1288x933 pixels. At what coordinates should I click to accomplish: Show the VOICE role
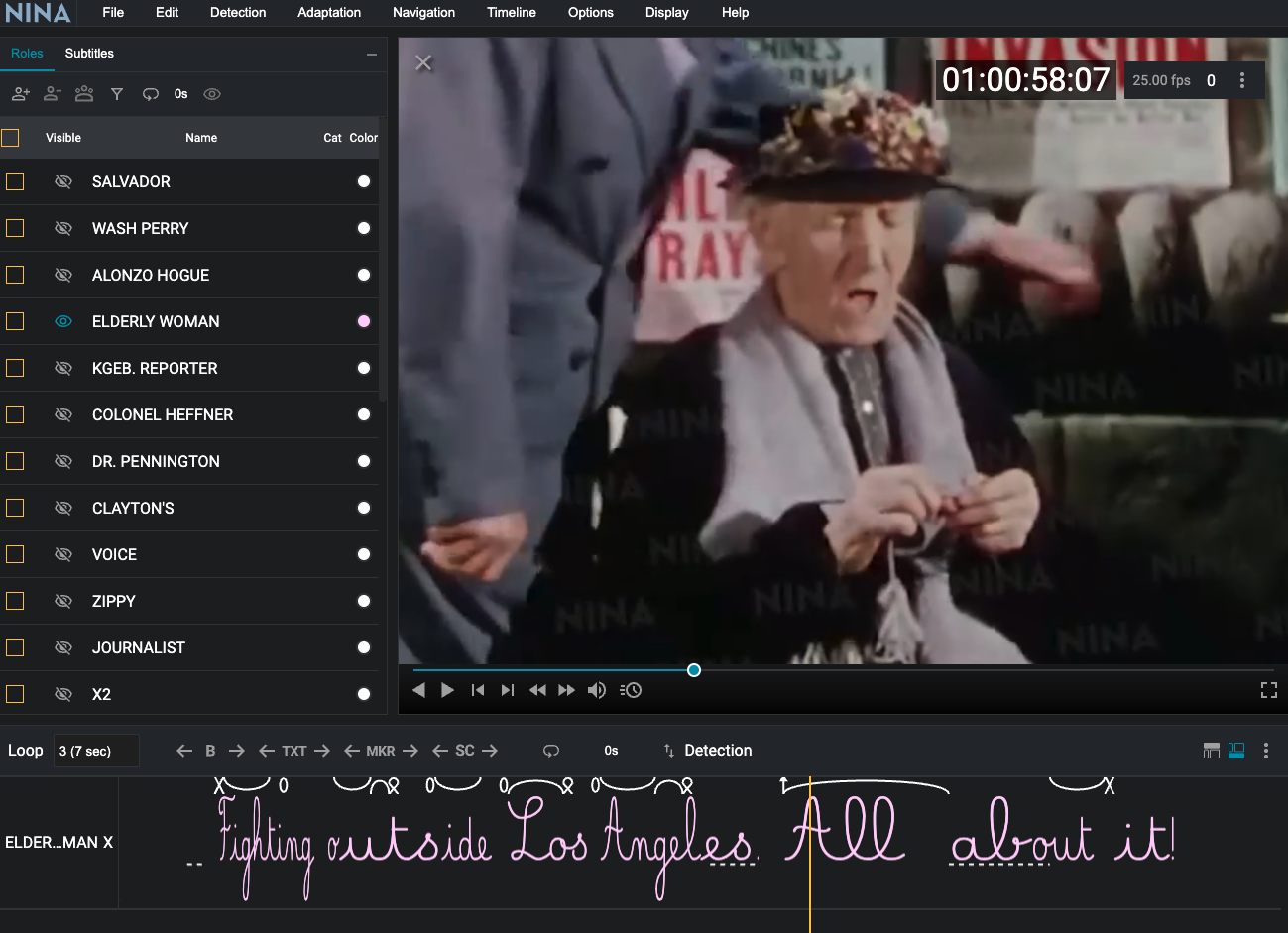63,554
